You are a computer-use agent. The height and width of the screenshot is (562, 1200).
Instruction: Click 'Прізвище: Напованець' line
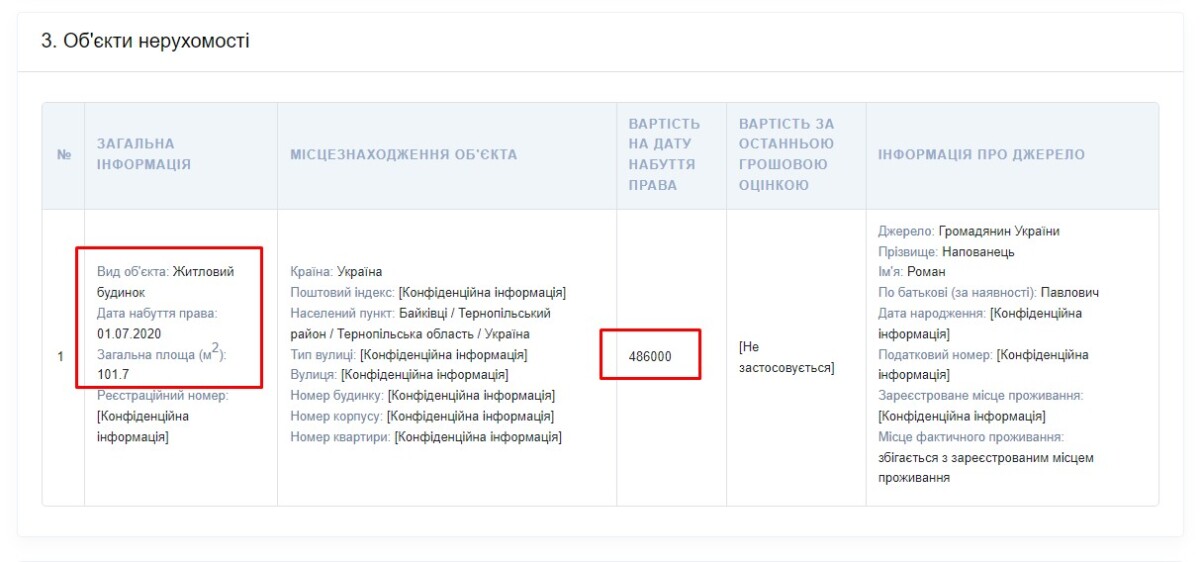tap(946, 252)
